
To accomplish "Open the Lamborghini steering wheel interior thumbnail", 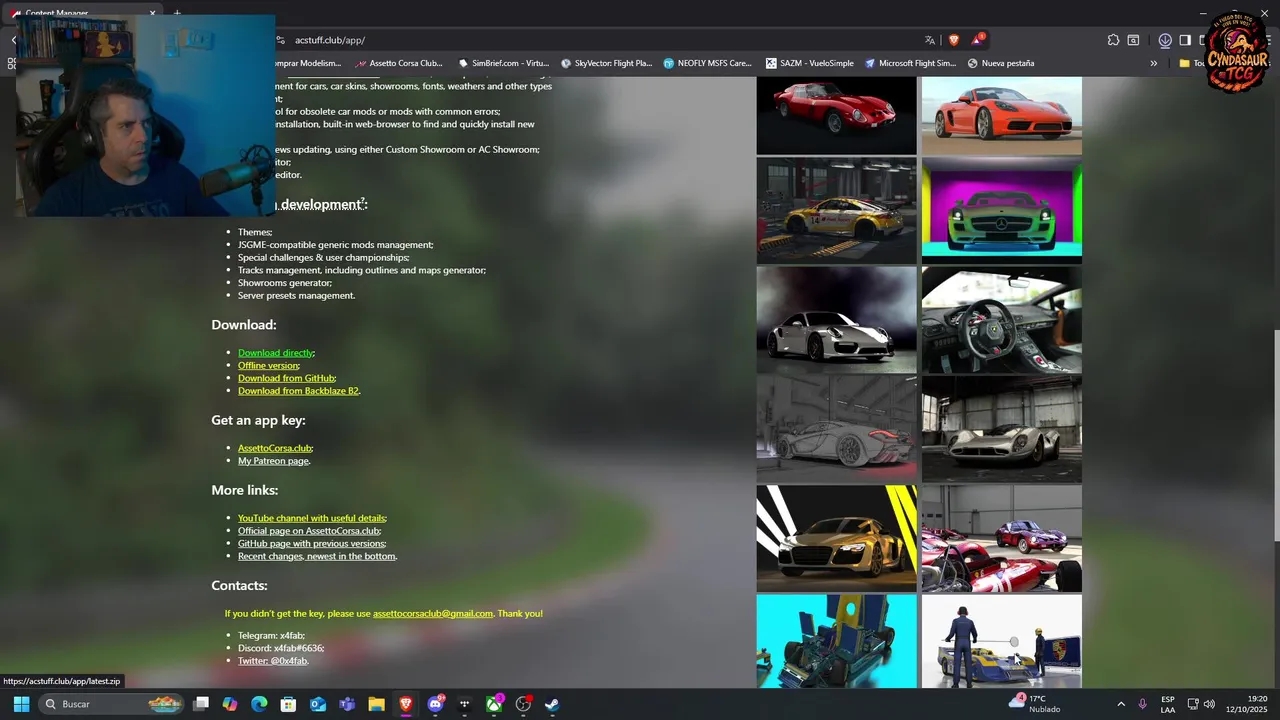I will tap(1001, 320).
